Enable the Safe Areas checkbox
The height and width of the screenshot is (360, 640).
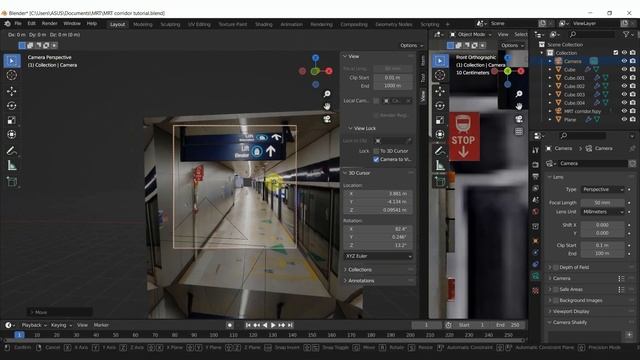[556, 289]
